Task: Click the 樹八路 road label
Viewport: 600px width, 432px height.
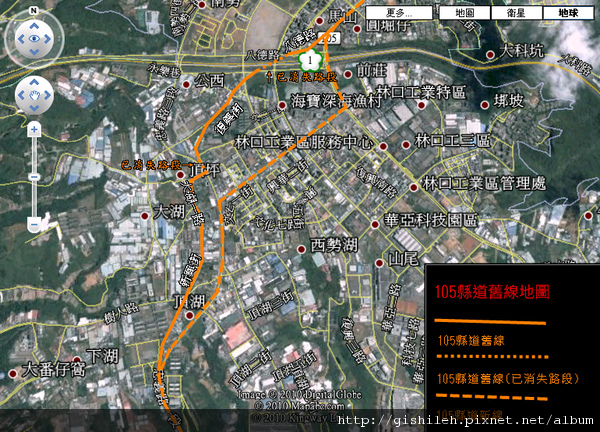Action: click(122, 315)
